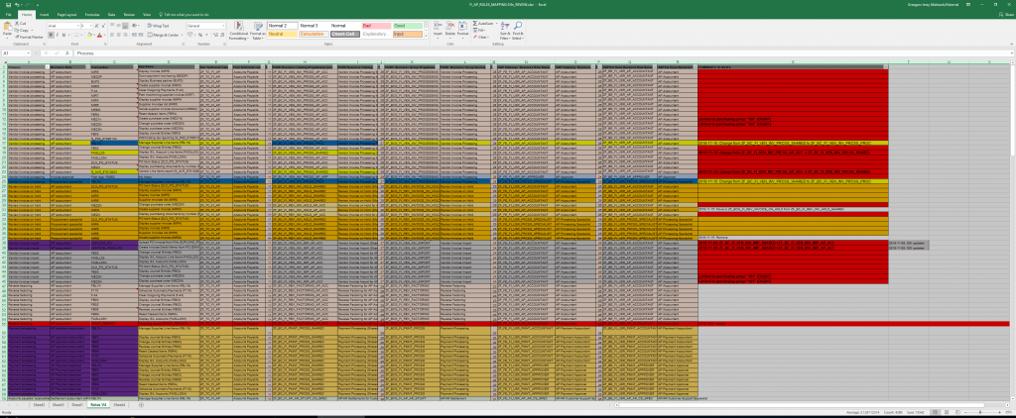Apply the Input cell style
Screen dimensions: 1016x418
[x=408, y=34]
